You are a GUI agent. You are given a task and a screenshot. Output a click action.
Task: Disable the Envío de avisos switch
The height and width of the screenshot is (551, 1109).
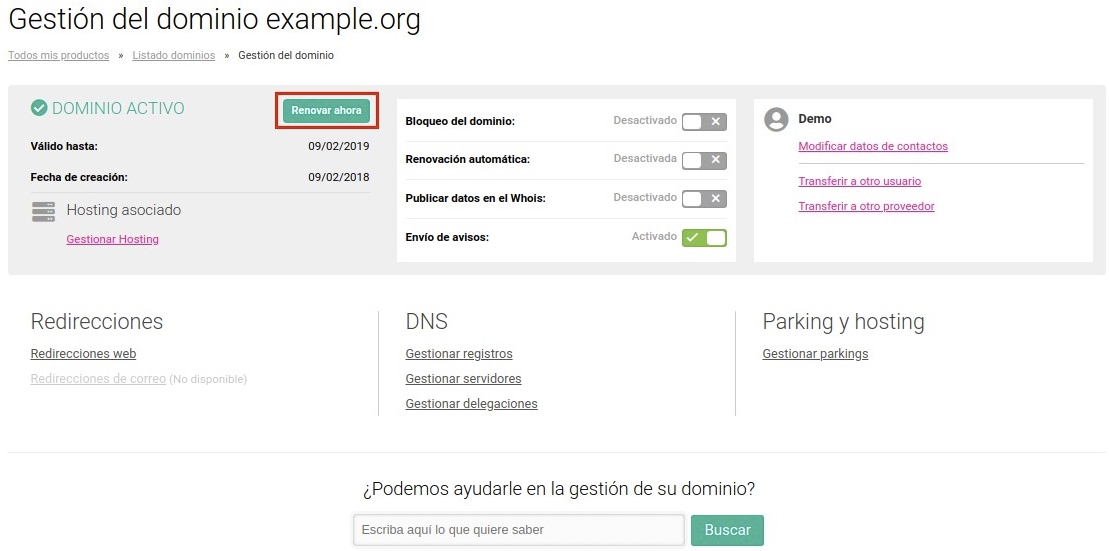pyautogui.click(x=704, y=238)
